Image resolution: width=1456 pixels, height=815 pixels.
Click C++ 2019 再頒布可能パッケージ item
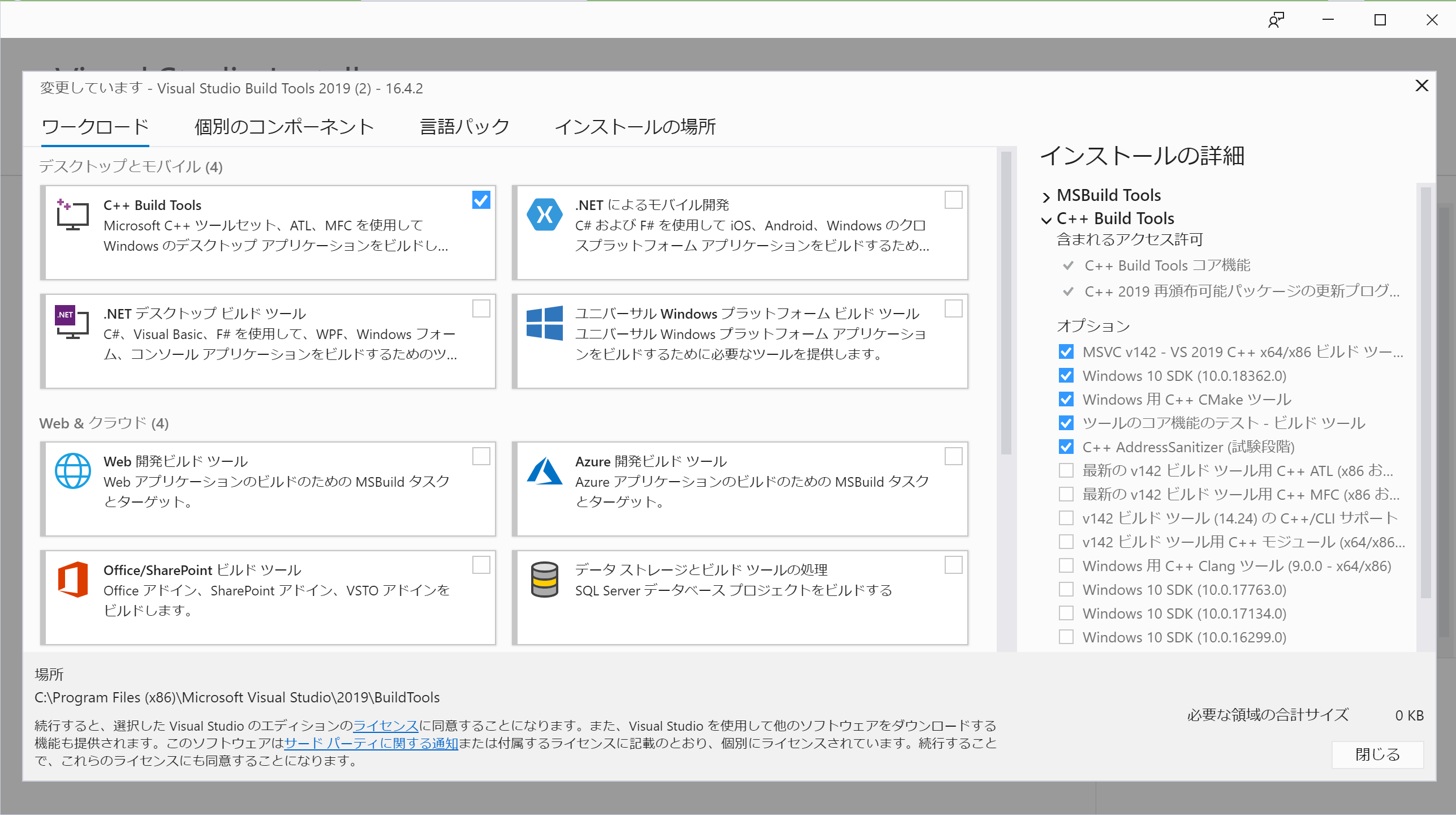[x=1242, y=291]
